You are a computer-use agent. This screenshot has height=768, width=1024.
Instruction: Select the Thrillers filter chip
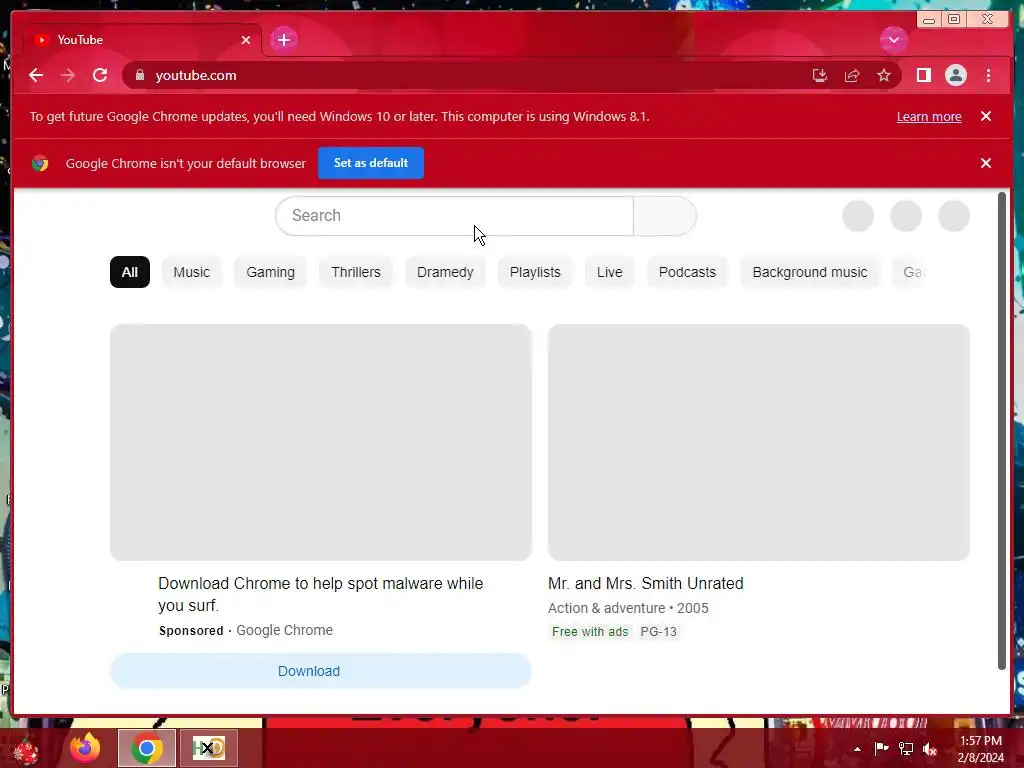[355, 272]
